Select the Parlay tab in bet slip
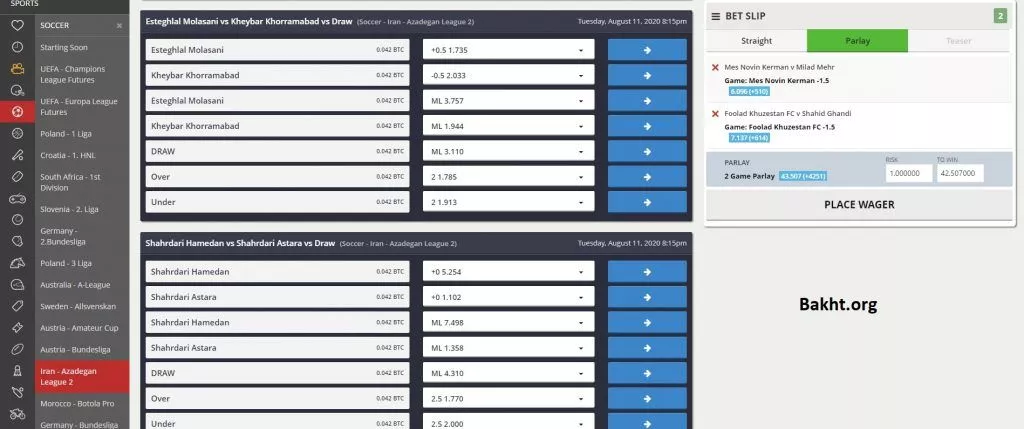 pyautogui.click(x=857, y=41)
